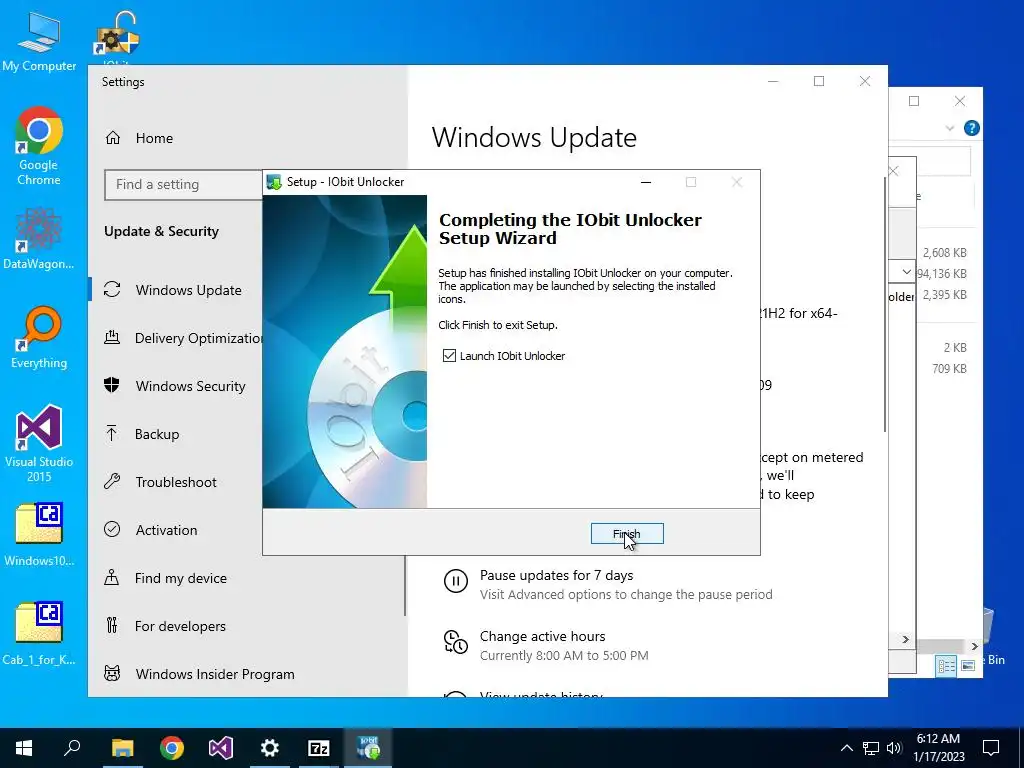Uncheck Launch IObit Unlocker checkbox
The width and height of the screenshot is (1024, 768).
(x=449, y=356)
